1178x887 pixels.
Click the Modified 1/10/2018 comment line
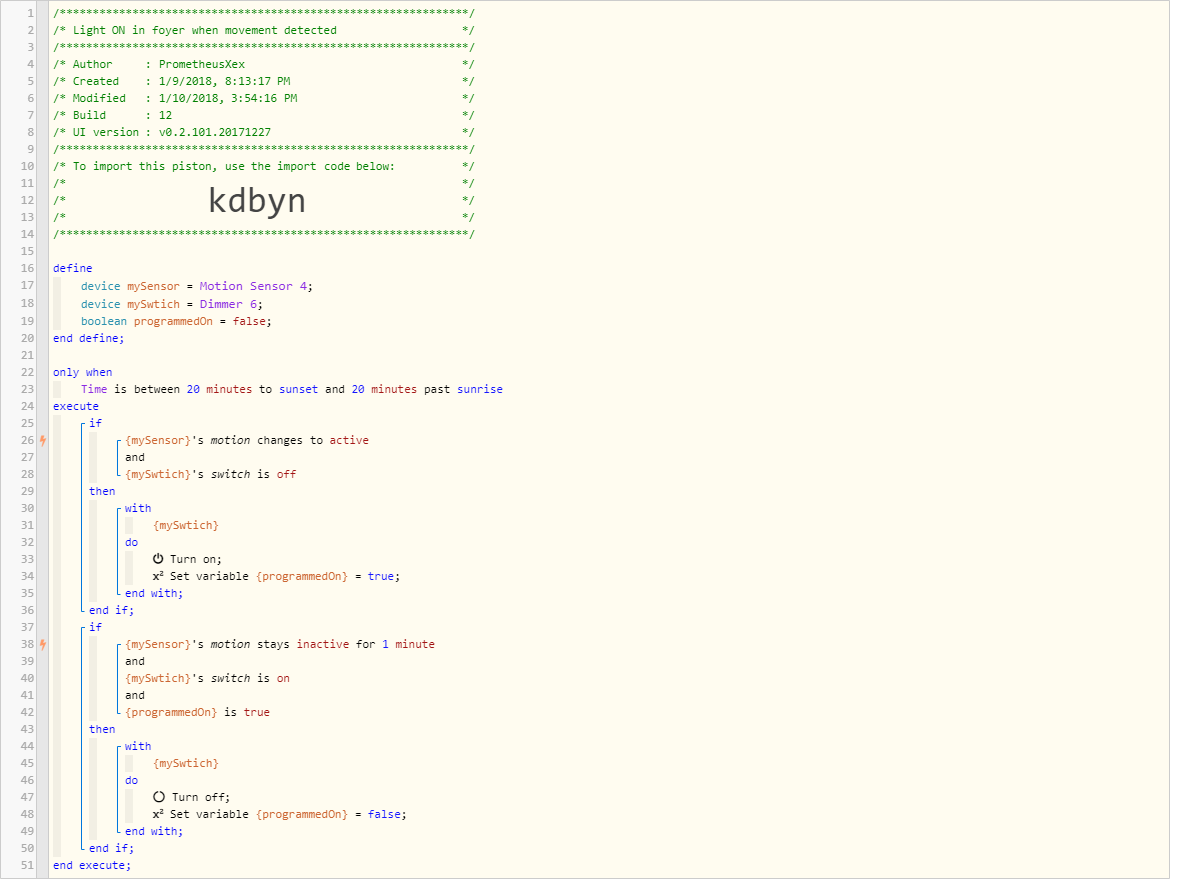pyautogui.click(x=264, y=98)
